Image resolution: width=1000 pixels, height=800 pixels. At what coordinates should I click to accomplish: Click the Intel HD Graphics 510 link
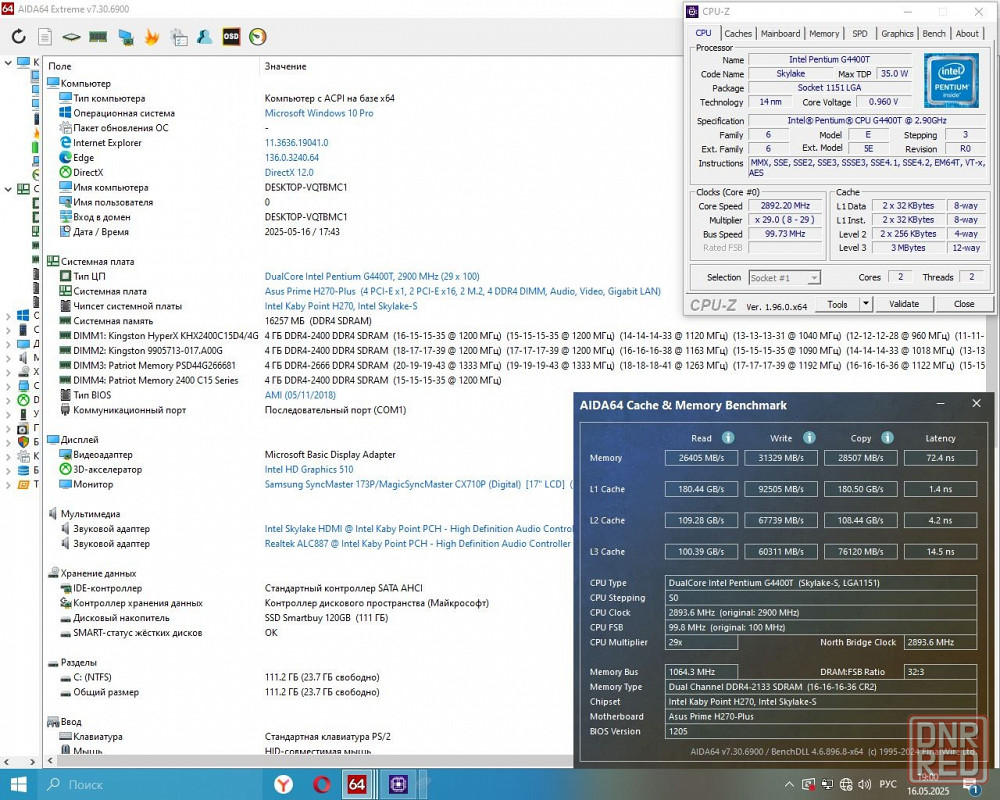tap(309, 470)
